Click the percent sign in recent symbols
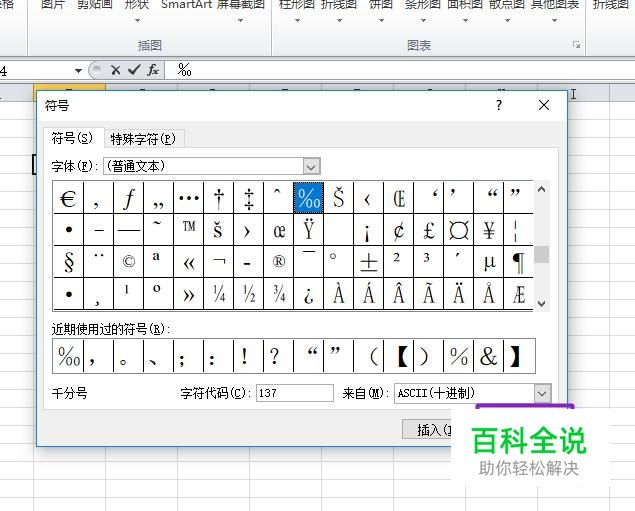This screenshot has height=511, width=635. point(458,356)
